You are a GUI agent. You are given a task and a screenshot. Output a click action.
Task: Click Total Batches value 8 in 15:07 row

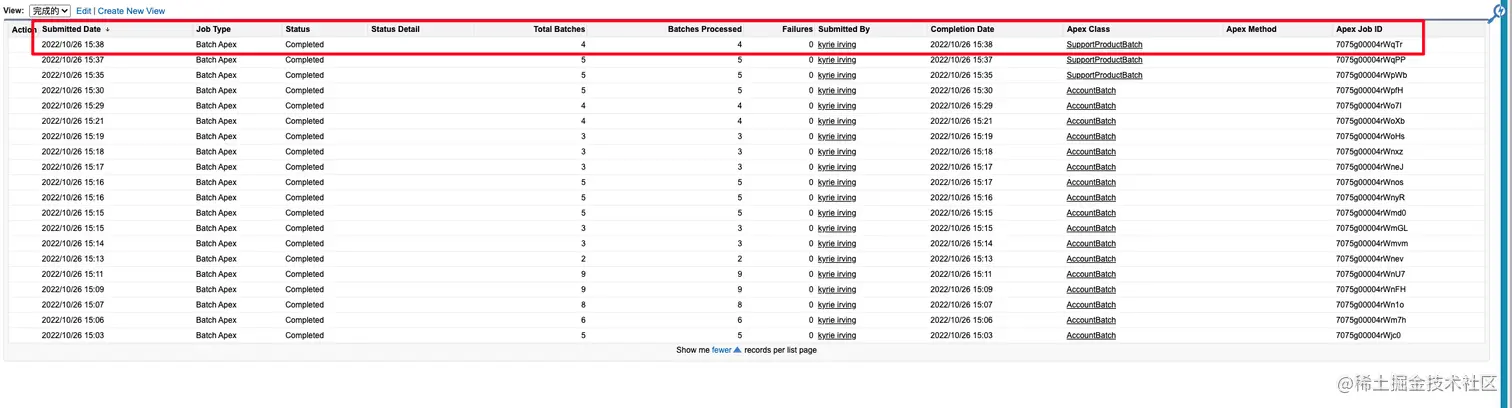(x=583, y=305)
